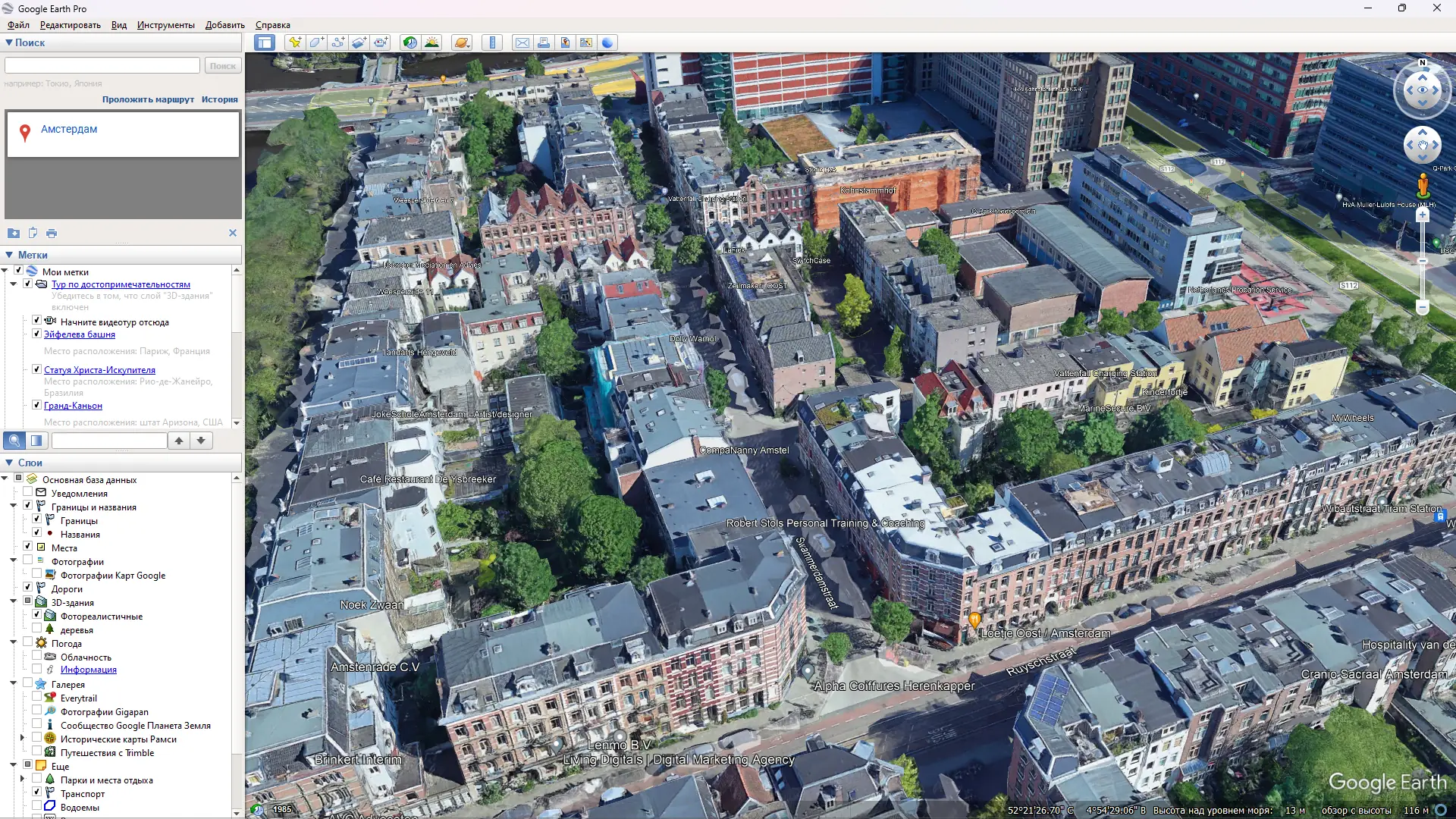Collapse the Погода layer group
This screenshot has height=819, width=1456.
pyautogui.click(x=13, y=643)
